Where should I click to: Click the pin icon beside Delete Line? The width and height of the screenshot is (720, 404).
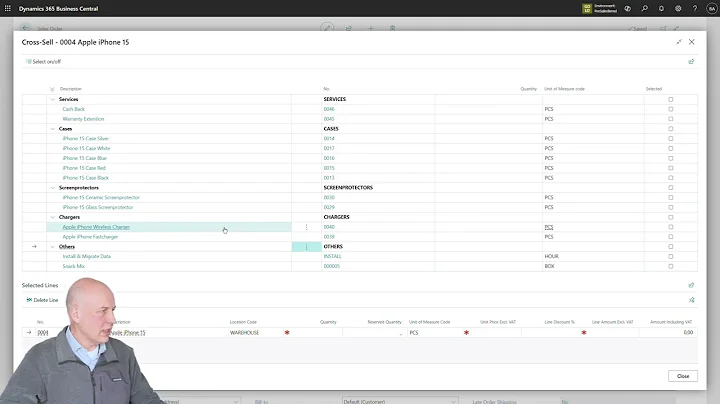(691, 300)
